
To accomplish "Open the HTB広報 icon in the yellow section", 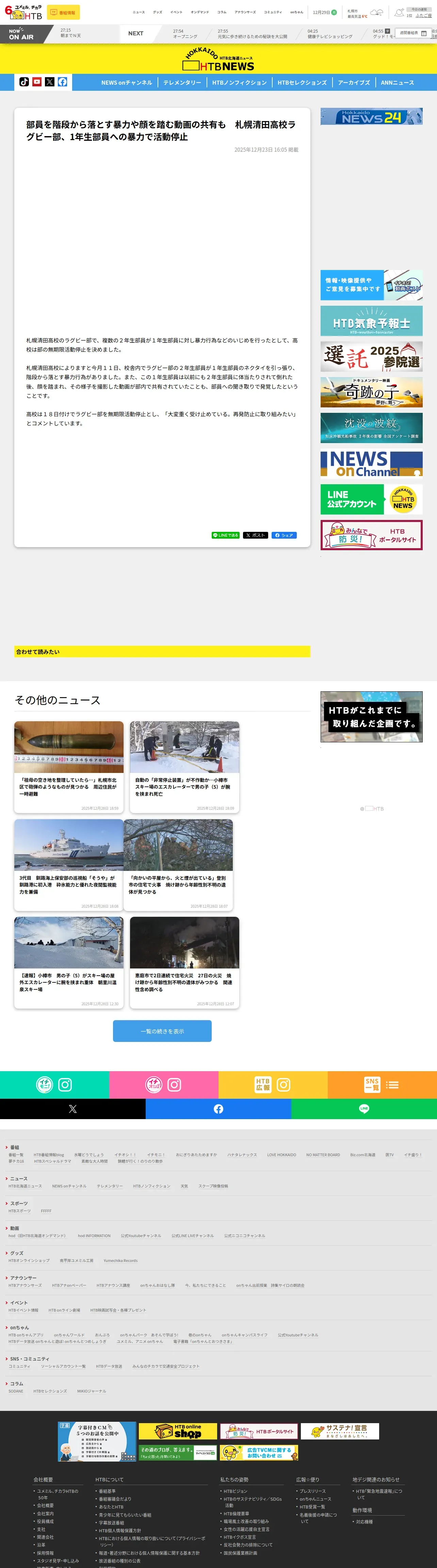I will point(263,1085).
